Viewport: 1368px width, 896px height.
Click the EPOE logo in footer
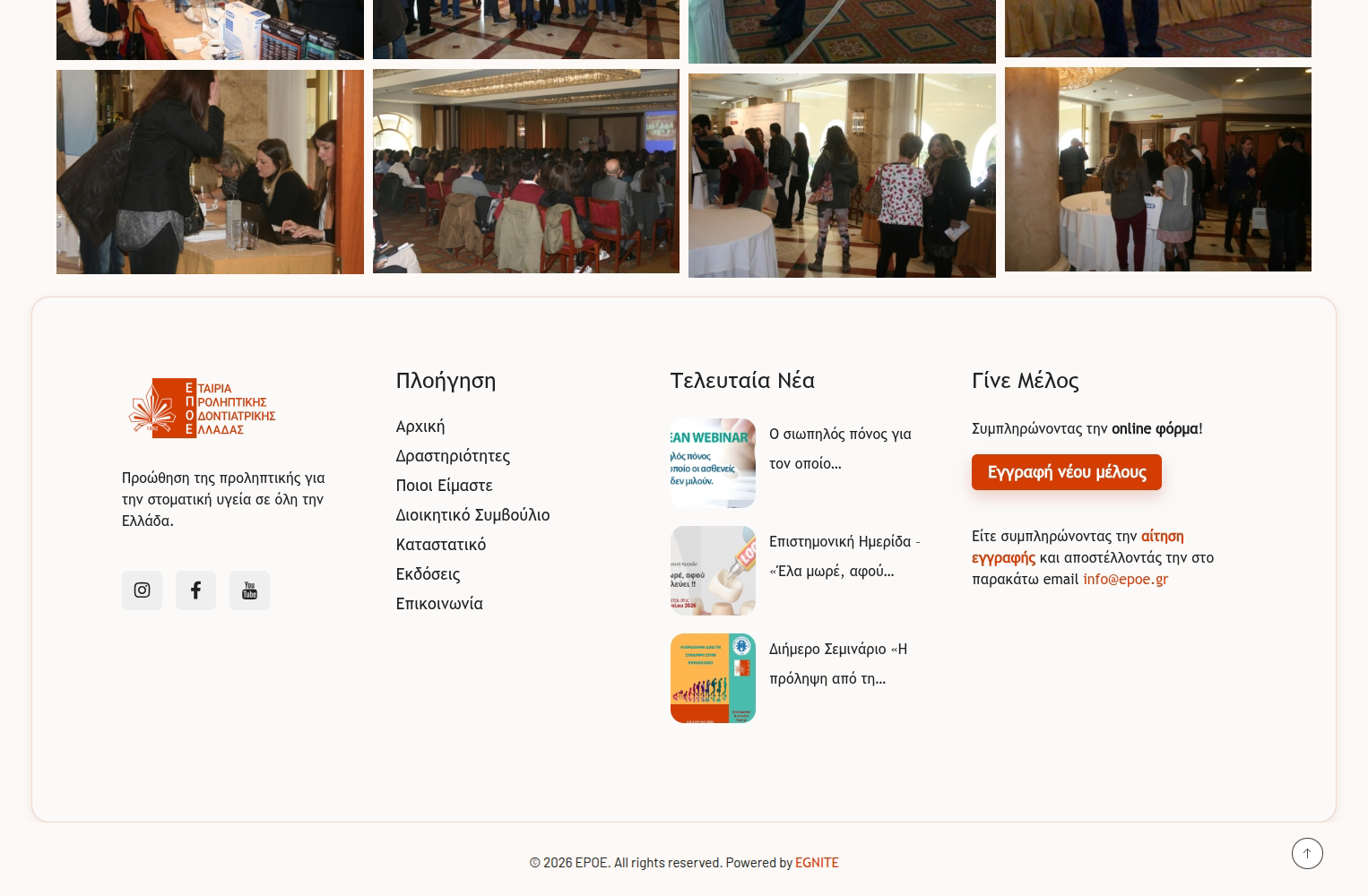[202, 408]
